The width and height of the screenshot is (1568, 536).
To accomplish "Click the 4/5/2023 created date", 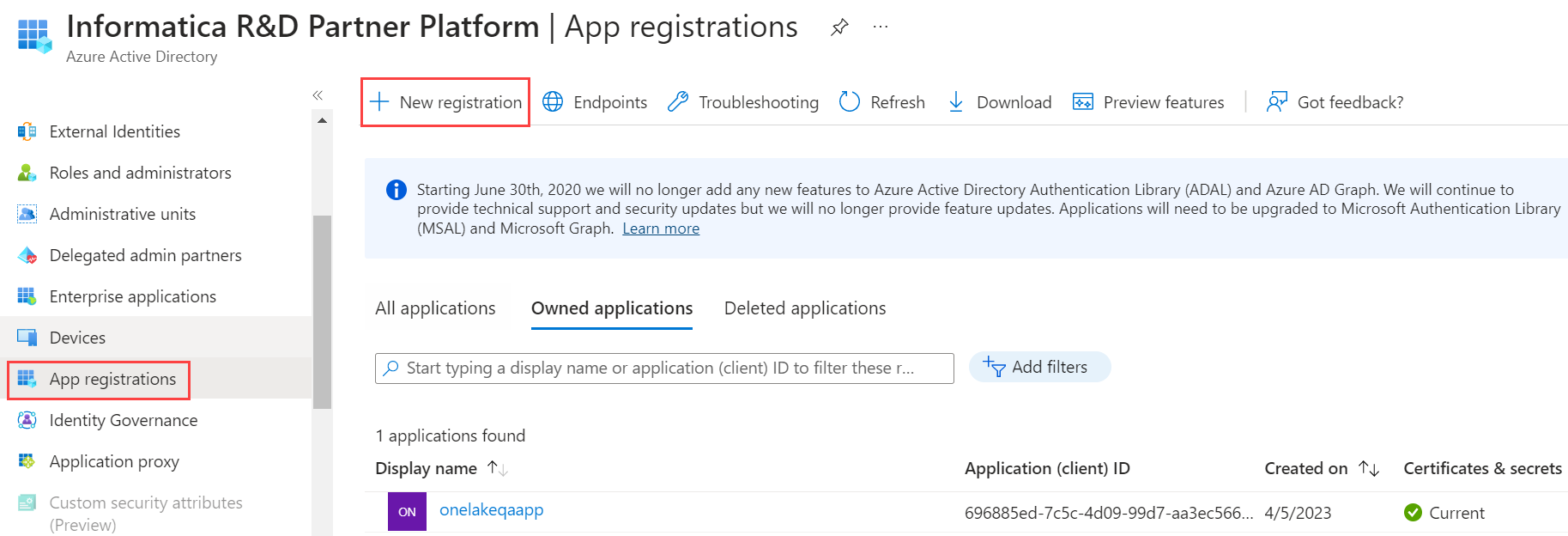I will tap(1298, 513).
